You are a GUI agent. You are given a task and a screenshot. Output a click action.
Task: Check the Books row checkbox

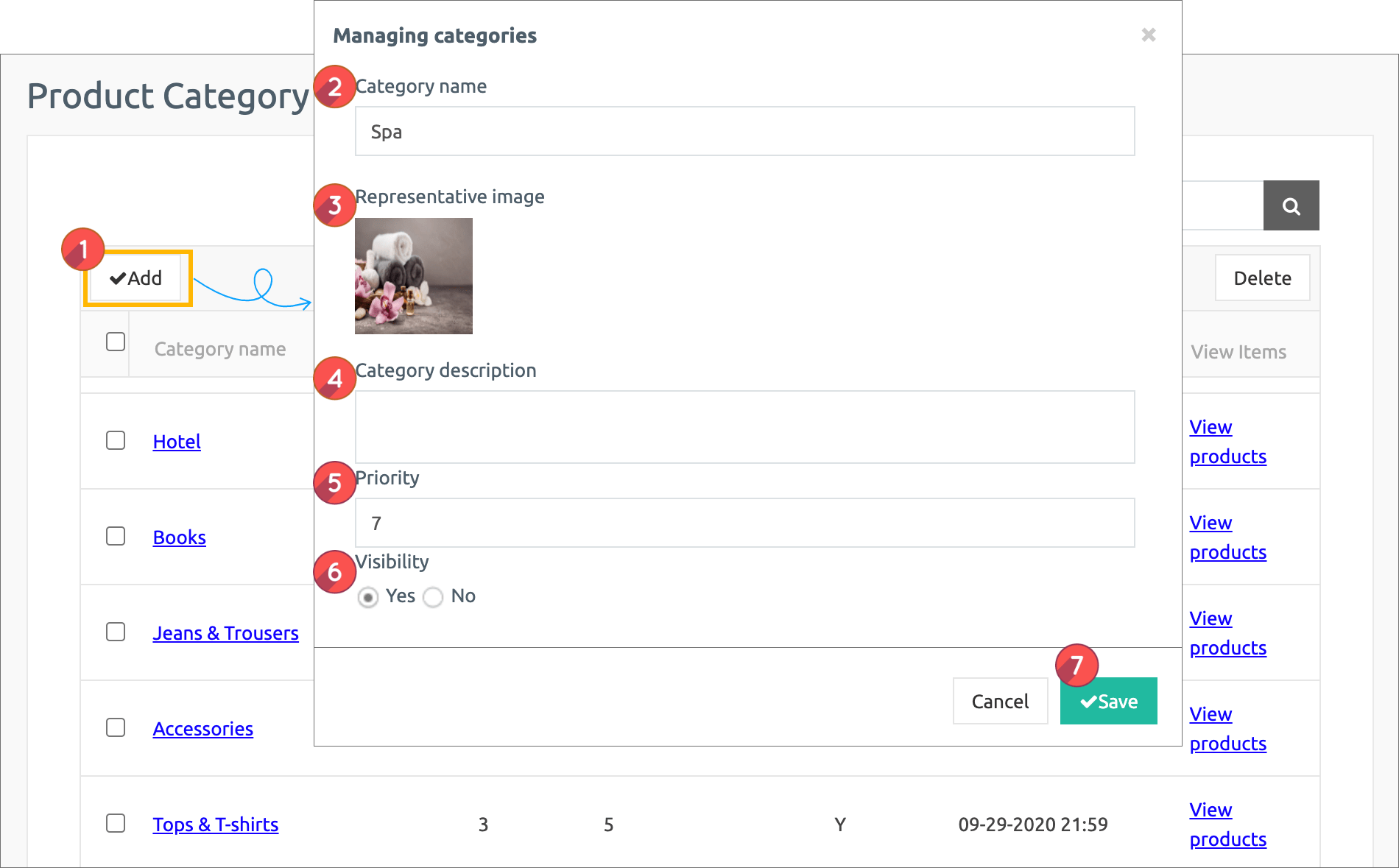116,536
